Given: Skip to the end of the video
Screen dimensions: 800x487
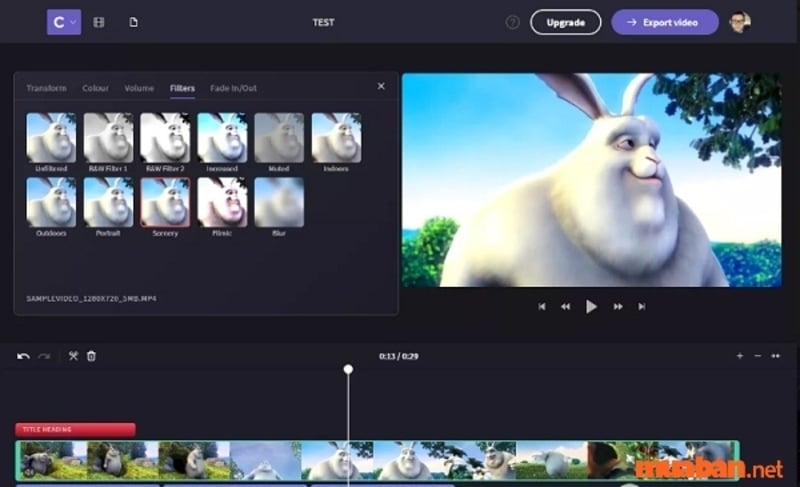Looking at the screenshot, I should (x=641, y=306).
